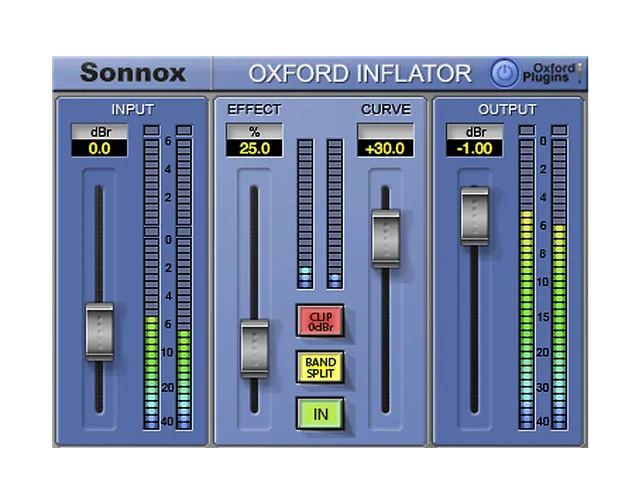
Task: Click the EFFECT section label
Action: click(x=254, y=109)
